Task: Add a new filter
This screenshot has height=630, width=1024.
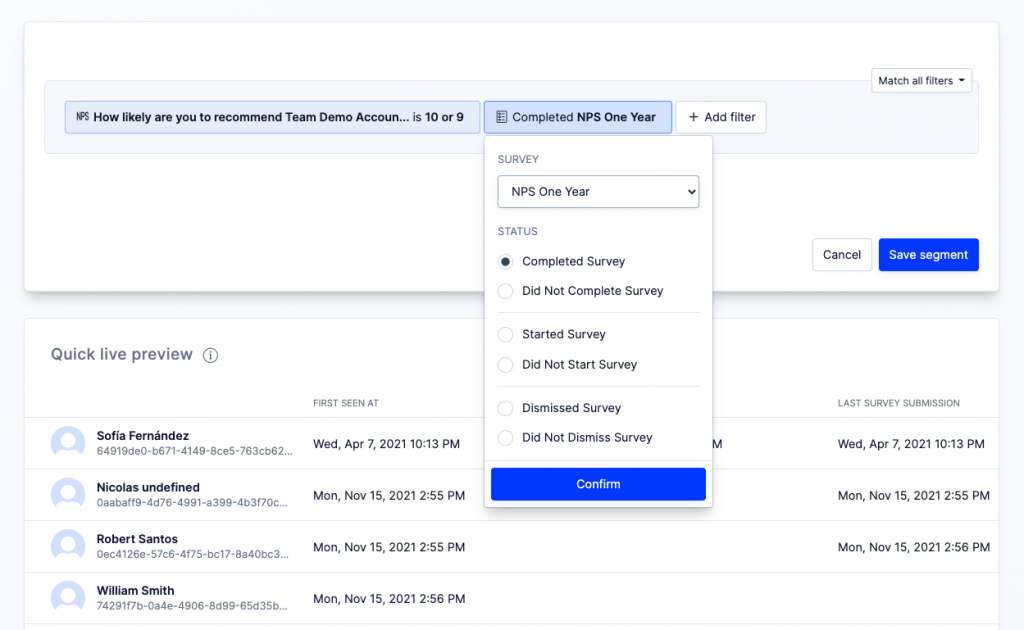Action: point(721,117)
